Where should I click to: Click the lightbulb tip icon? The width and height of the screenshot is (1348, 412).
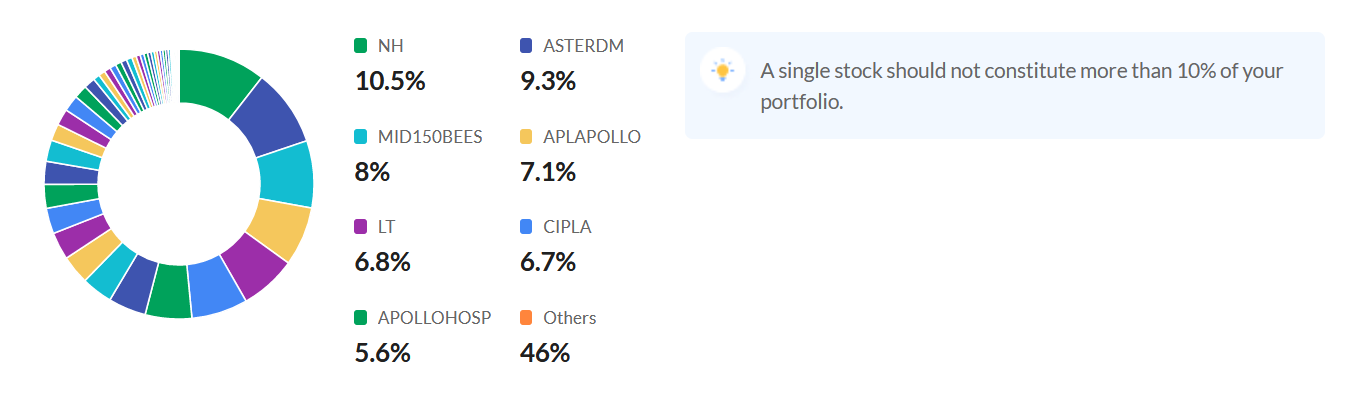click(x=722, y=70)
